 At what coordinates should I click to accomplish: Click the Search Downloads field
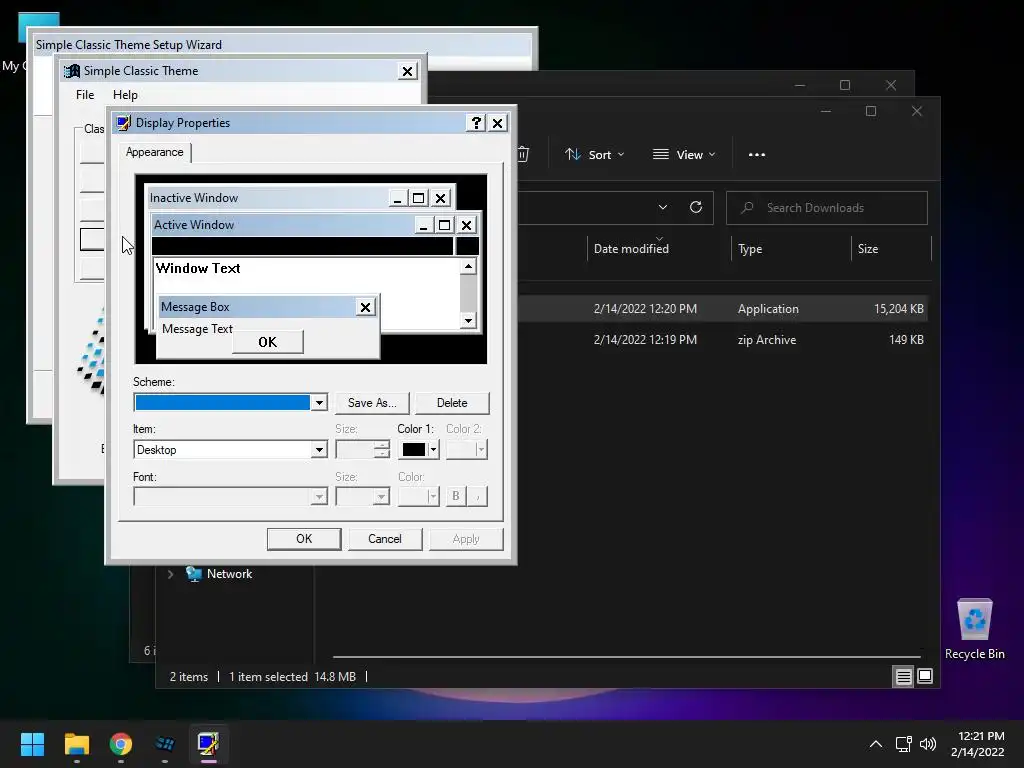point(827,208)
